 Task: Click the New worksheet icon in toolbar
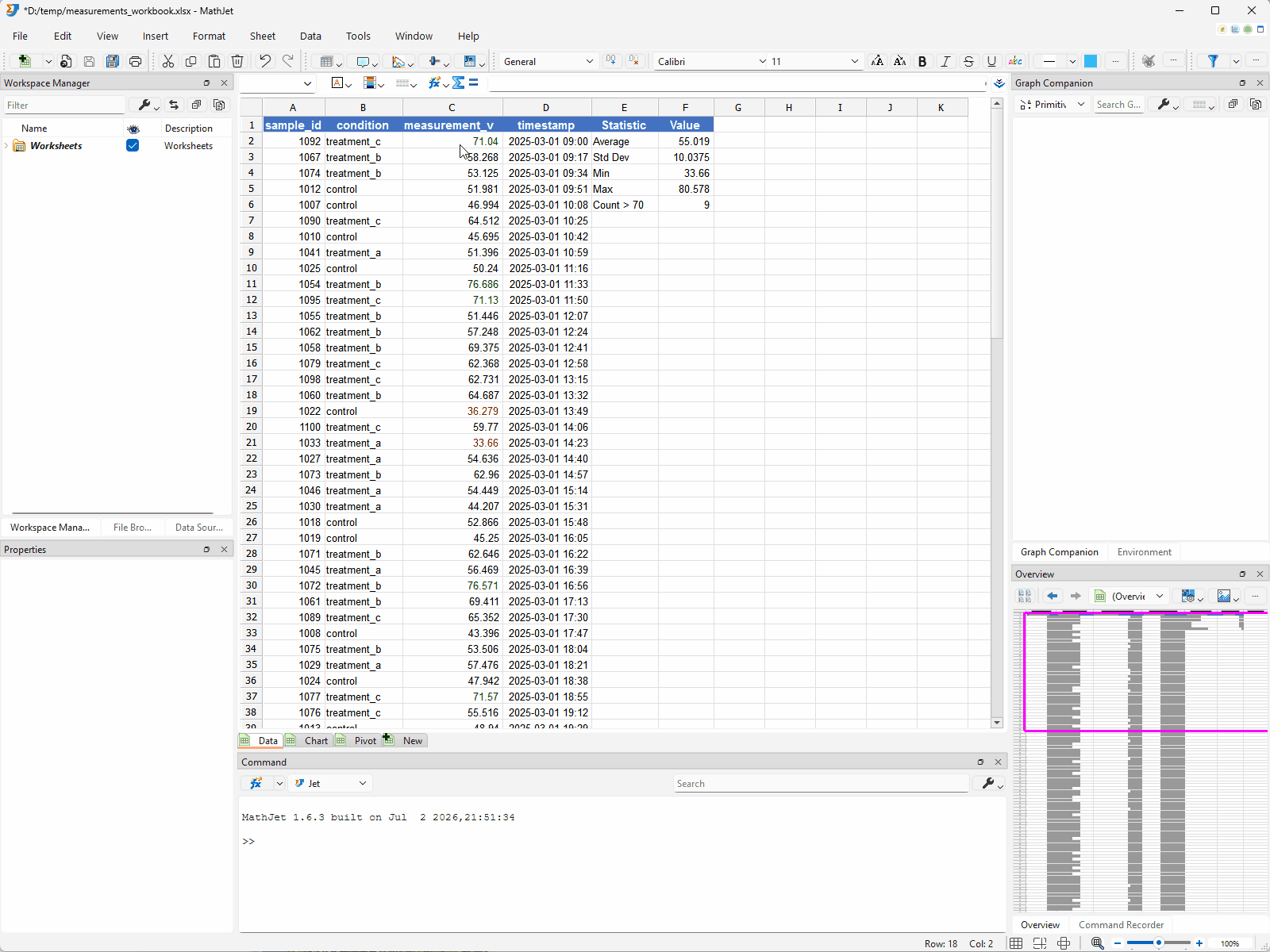pyautogui.click(x=25, y=61)
